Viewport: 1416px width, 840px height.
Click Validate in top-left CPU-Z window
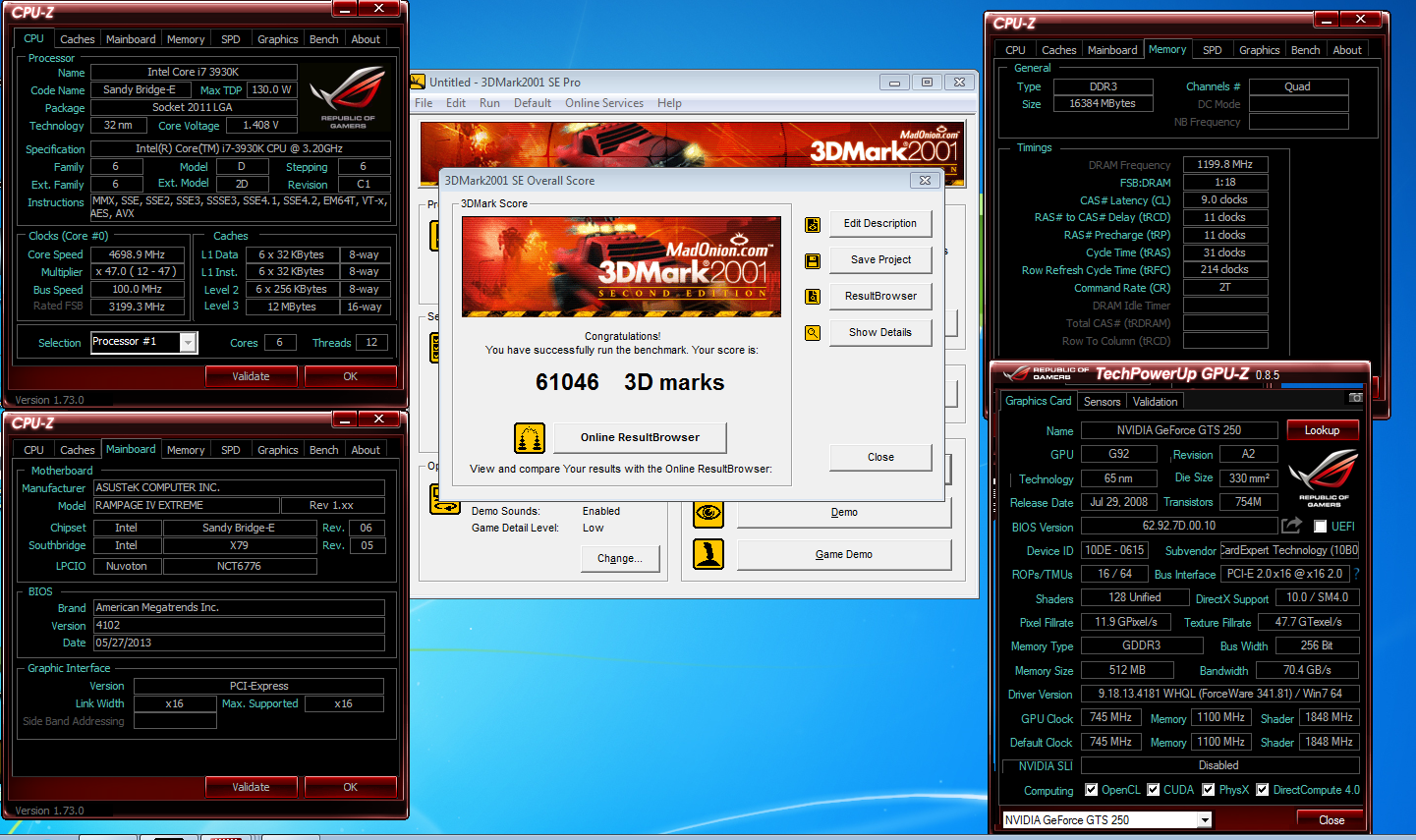point(251,376)
